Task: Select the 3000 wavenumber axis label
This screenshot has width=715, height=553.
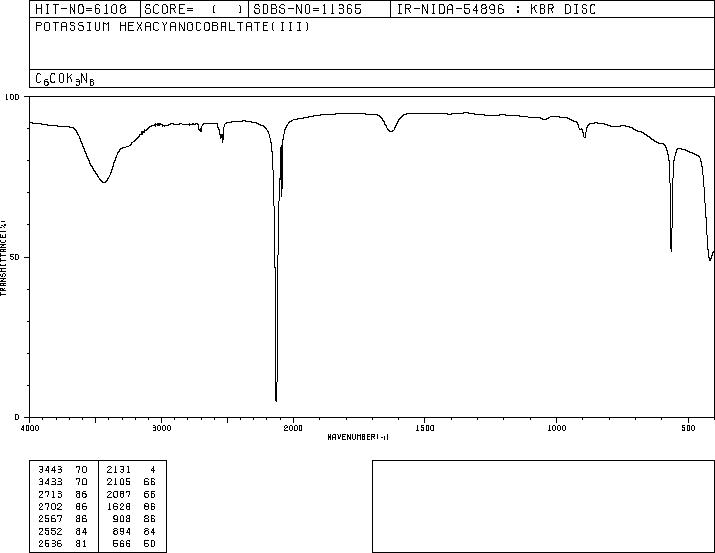Action: click(161, 428)
